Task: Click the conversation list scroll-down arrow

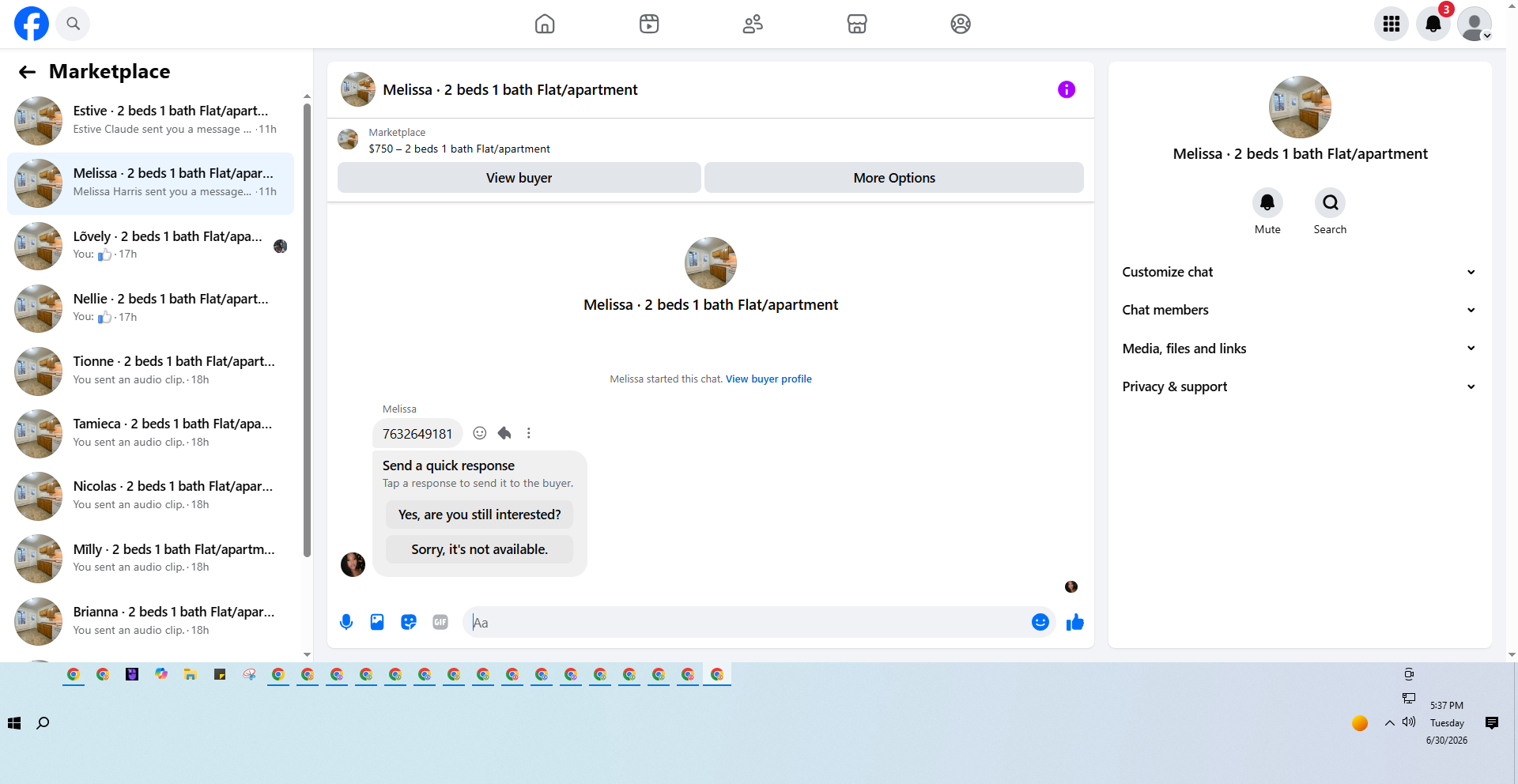Action: [307, 654]
